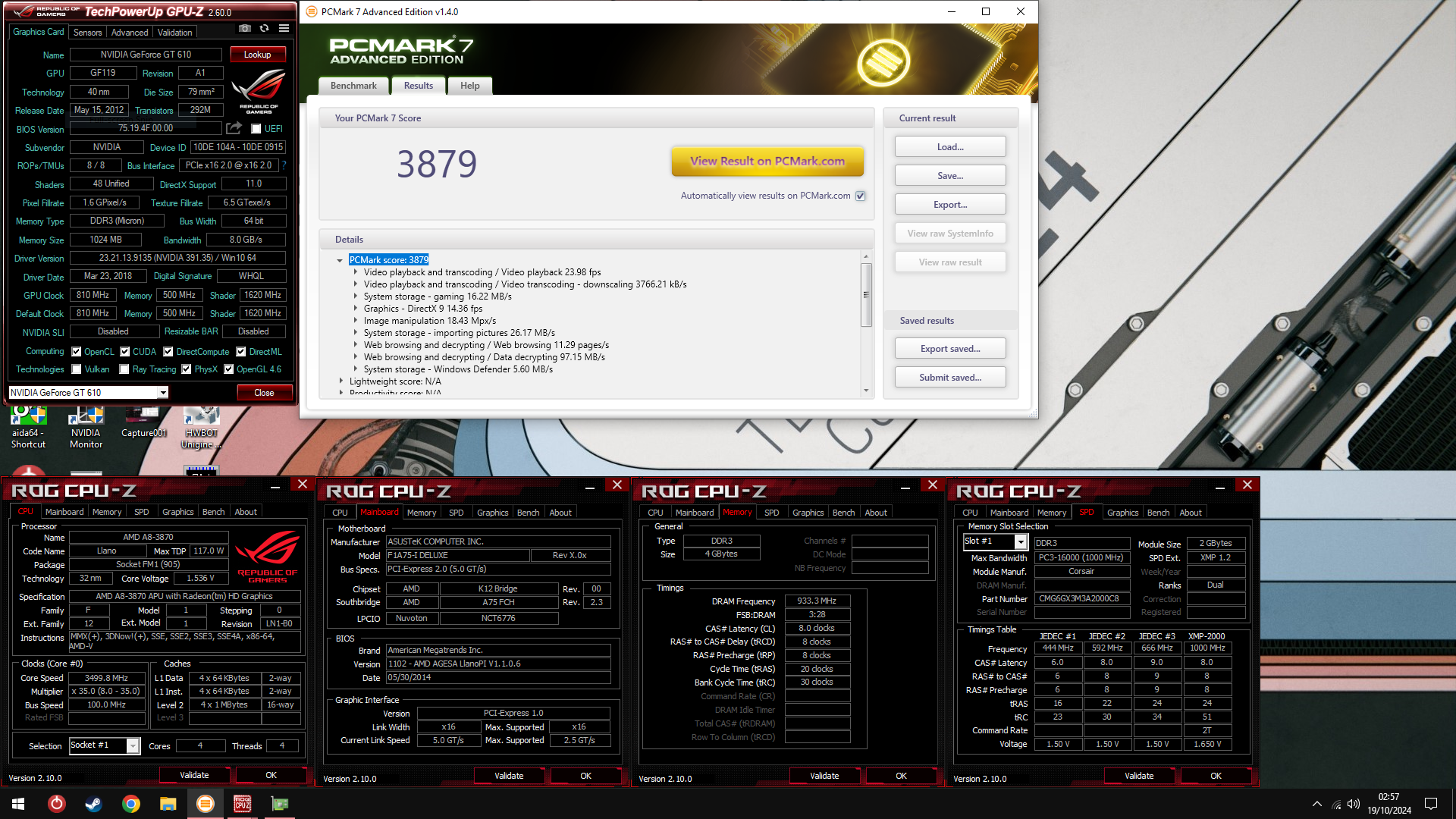Switch to GPU-Z via green card taskbar icon

279,804
